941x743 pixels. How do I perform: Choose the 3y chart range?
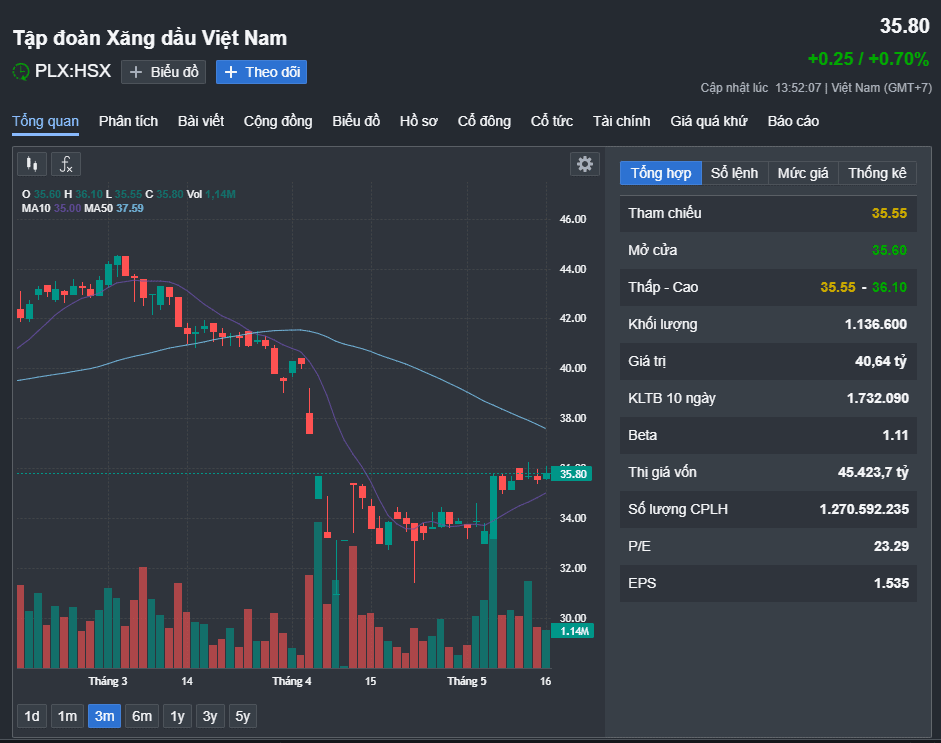tap(210, 716)
